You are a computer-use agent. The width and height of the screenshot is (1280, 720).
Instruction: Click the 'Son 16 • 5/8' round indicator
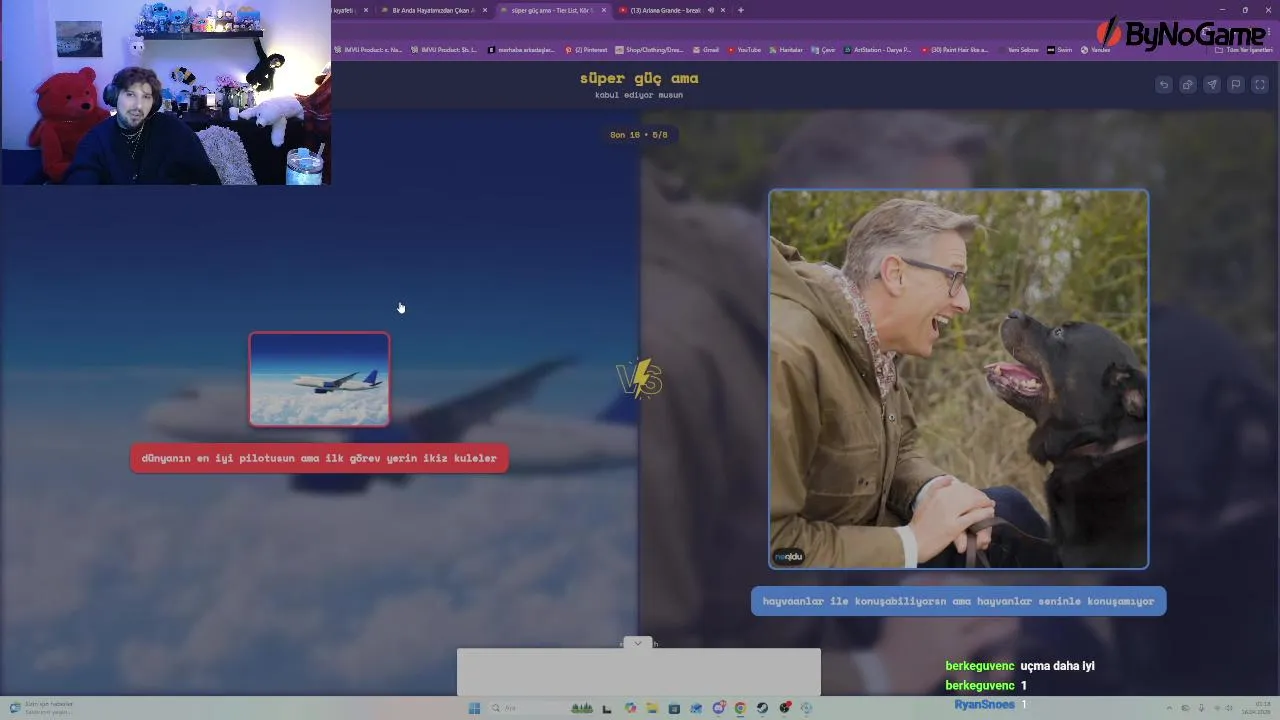(639, 134)
